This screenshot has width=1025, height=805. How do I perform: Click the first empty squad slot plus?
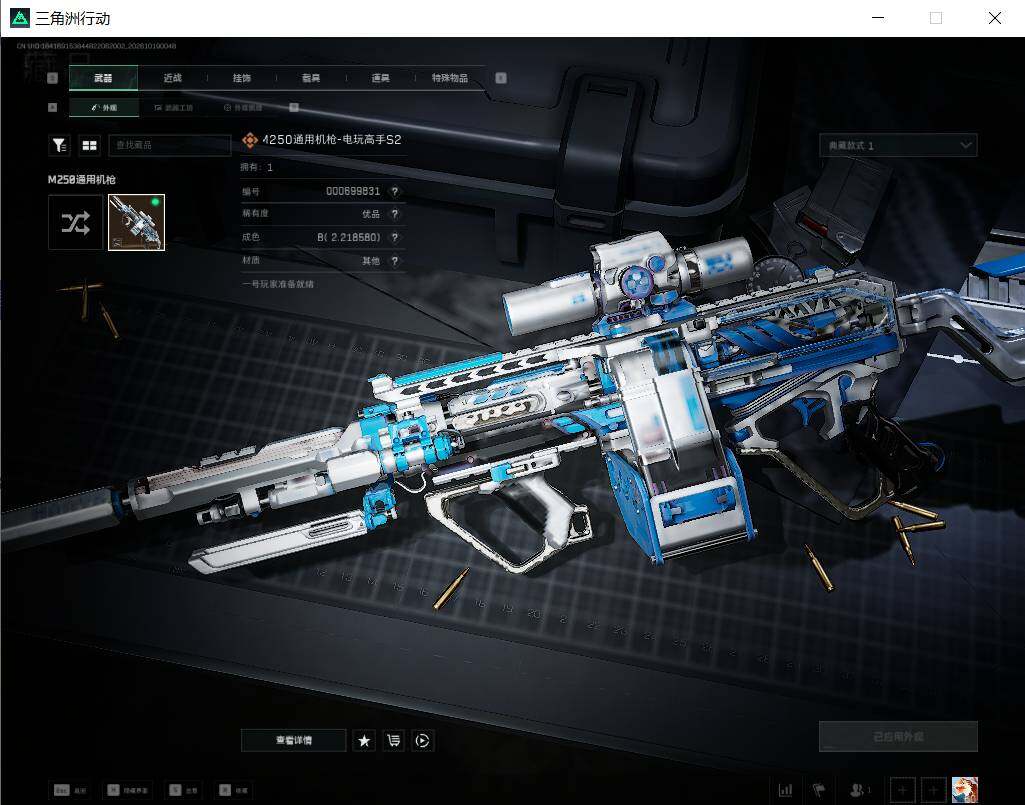(x=902, y=790)
